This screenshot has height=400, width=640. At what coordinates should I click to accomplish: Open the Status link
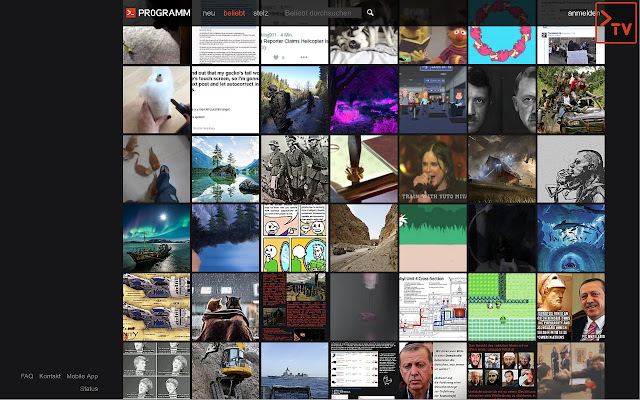(89, 389)
